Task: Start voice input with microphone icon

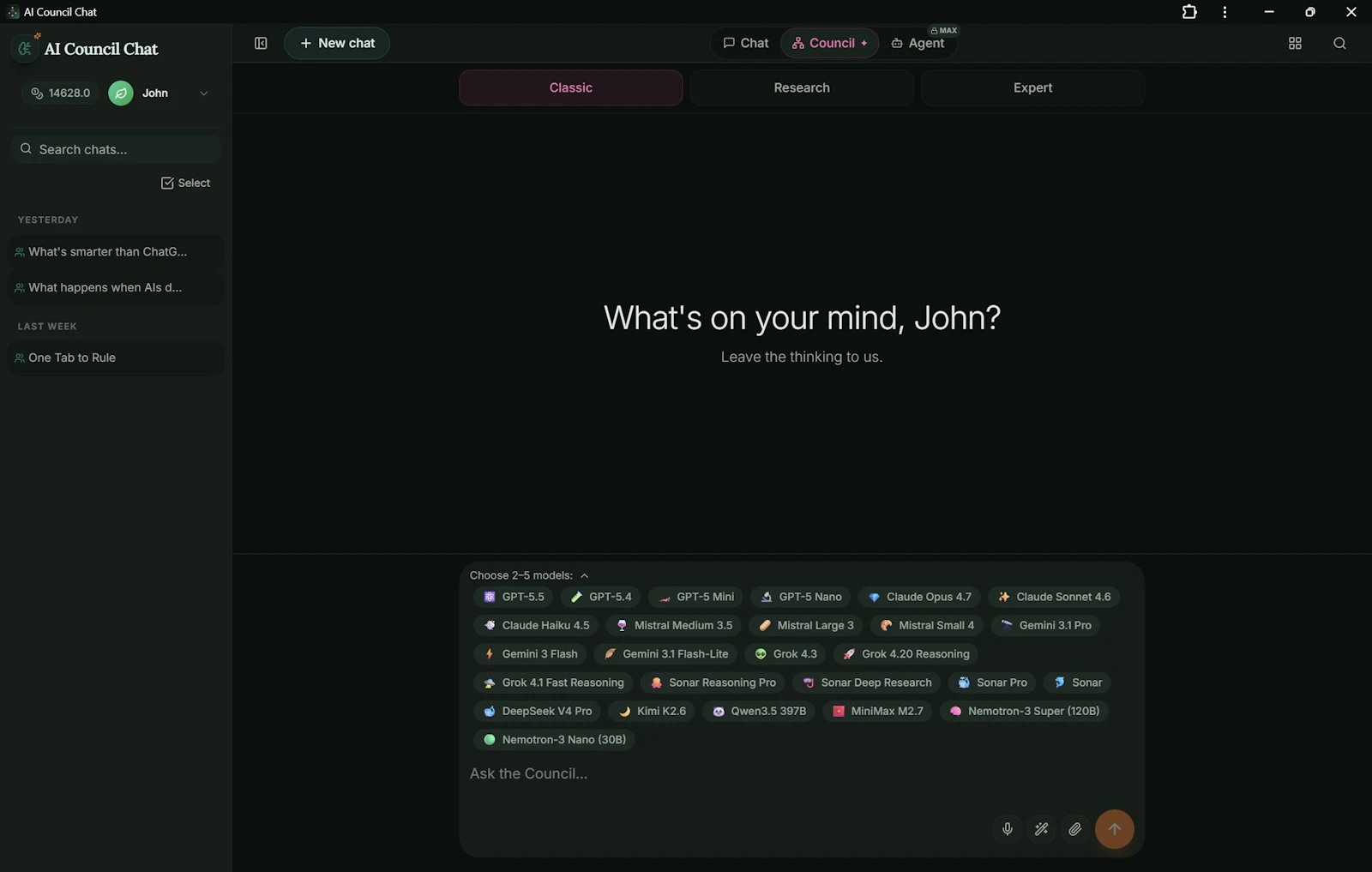Action: [1008, 829]
